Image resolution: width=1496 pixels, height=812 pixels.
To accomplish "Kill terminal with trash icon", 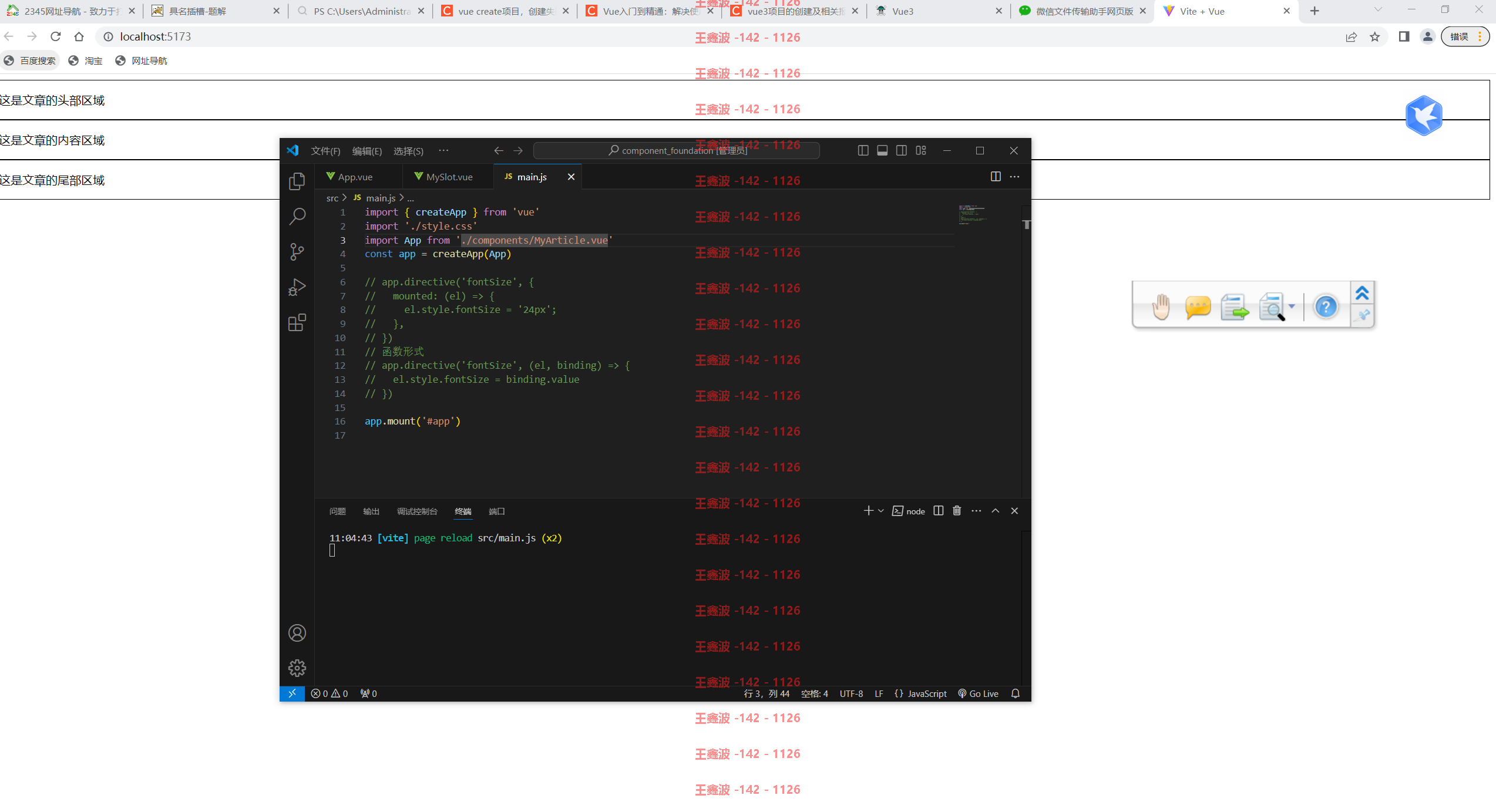I will click(x=957, y=511).
